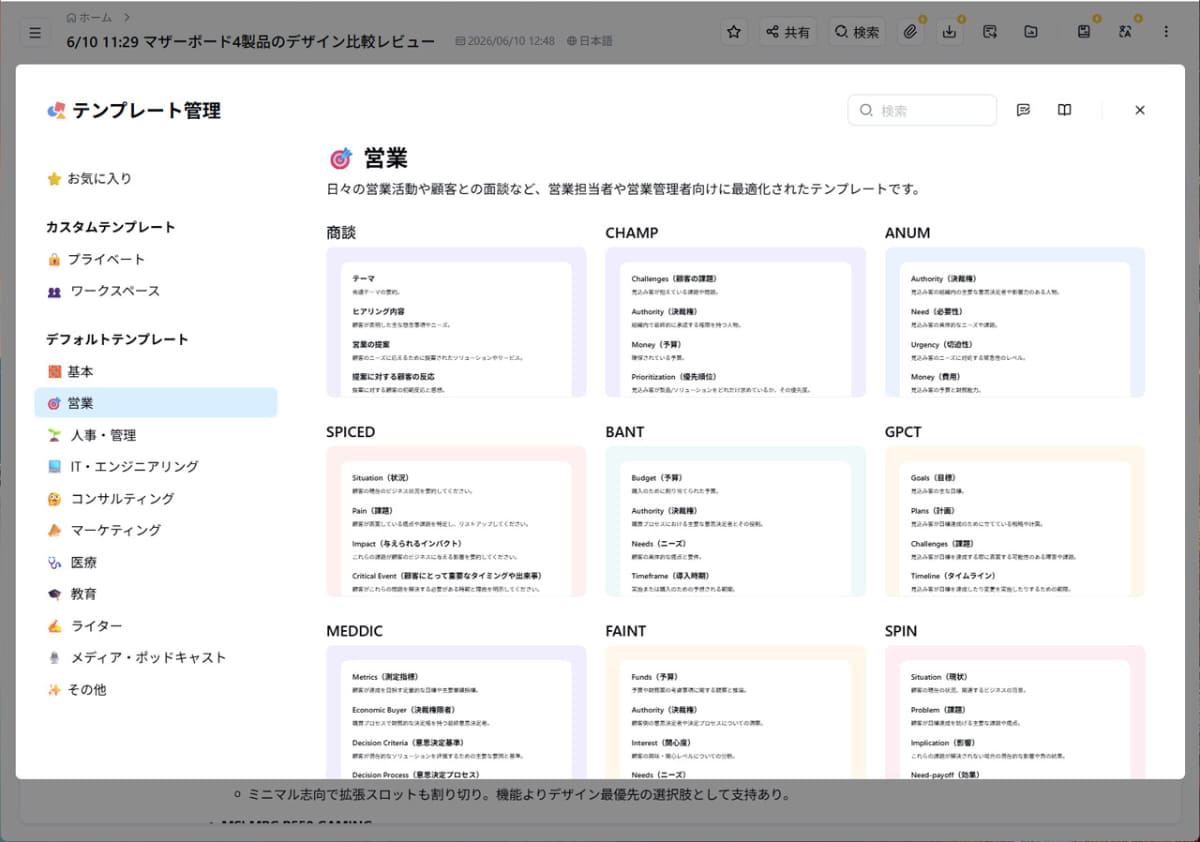This screenshot has width=1200, height=842.
Task: Click the テンプレート管理 logo icon
Action: click(x=56, y=110)
